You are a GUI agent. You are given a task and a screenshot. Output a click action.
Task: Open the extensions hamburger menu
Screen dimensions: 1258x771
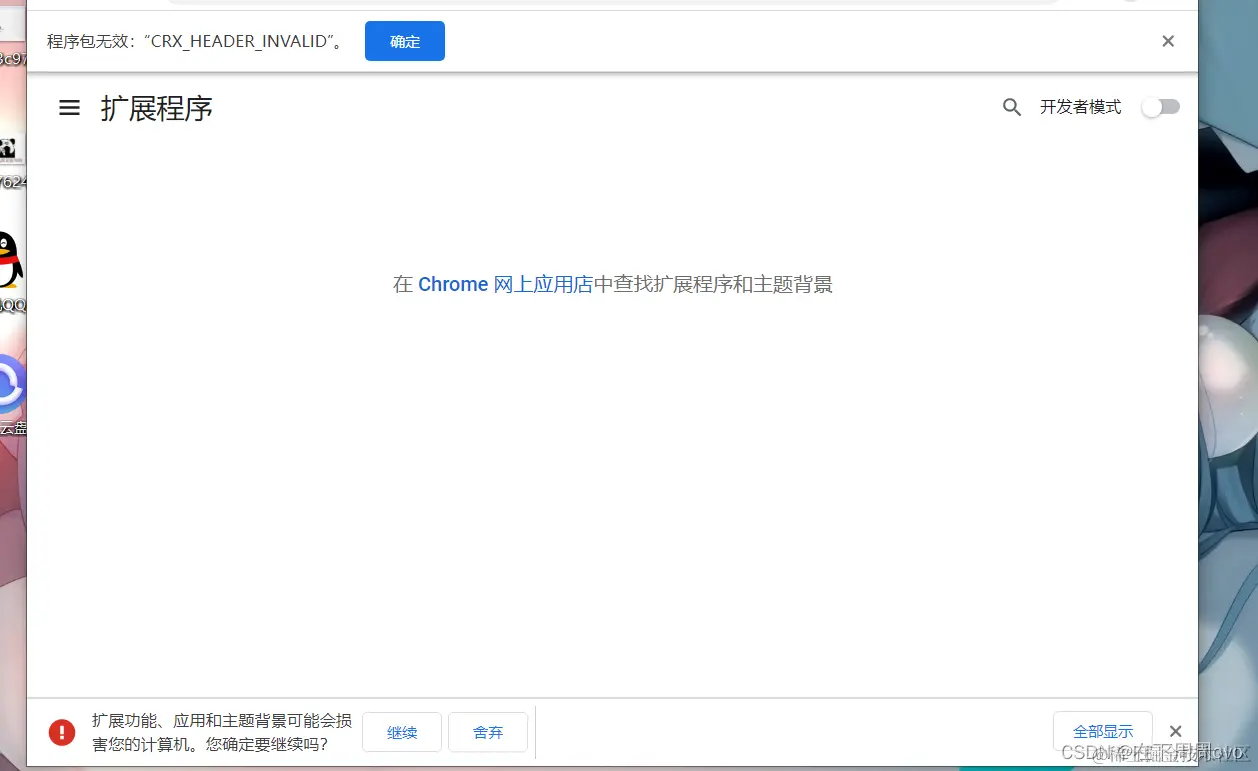click(69, 108)
